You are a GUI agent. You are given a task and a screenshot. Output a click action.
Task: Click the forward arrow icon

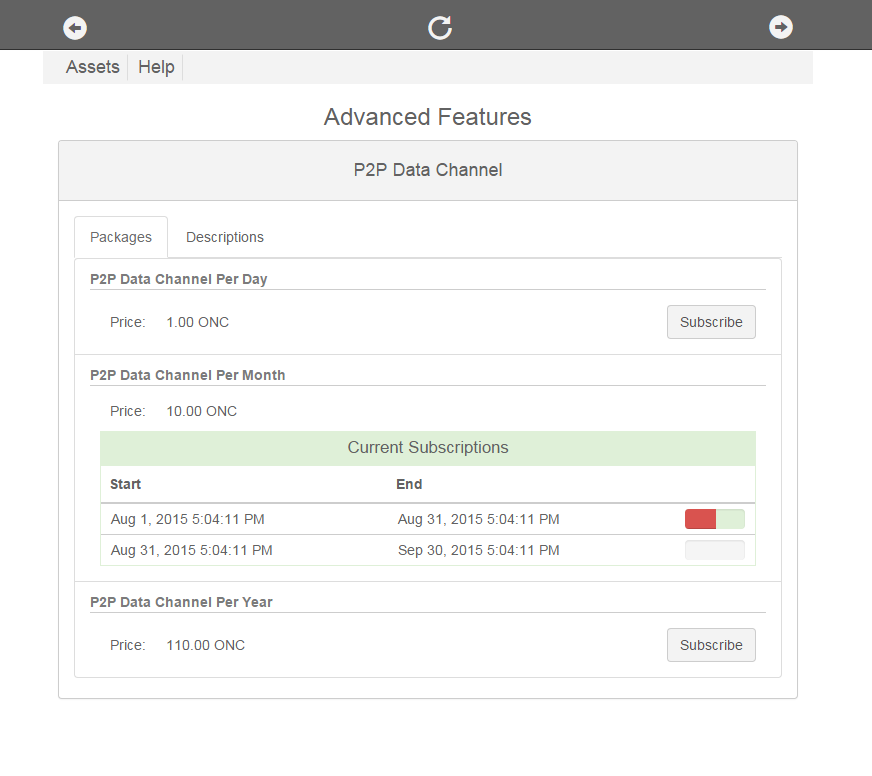coord(780,27)
